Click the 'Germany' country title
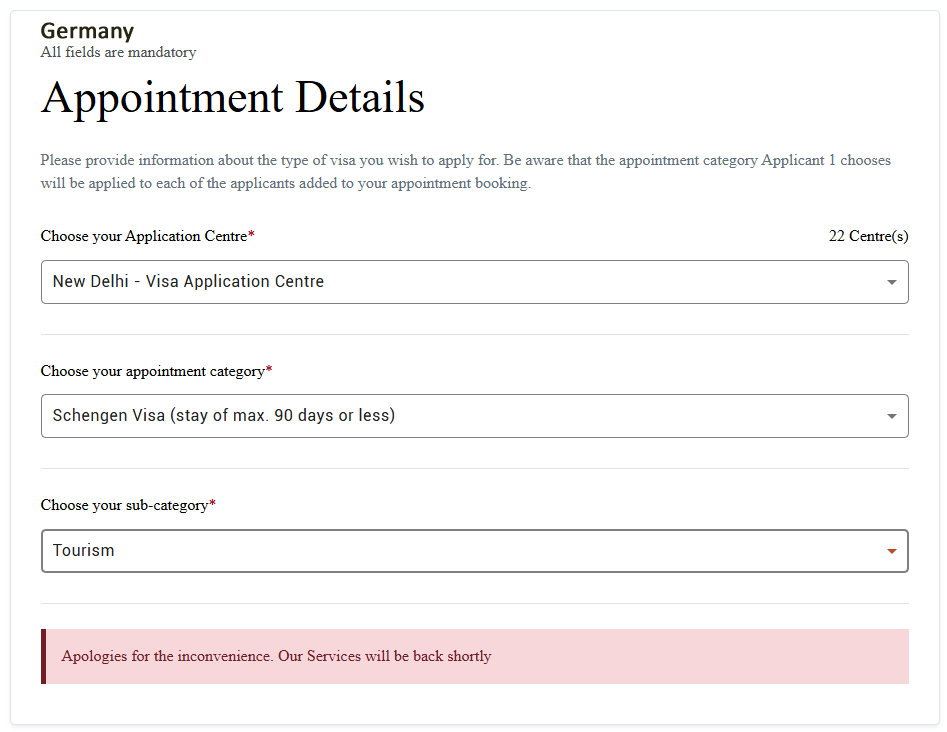947x732 pixels. pyautogui.click(x=88, y=31)
